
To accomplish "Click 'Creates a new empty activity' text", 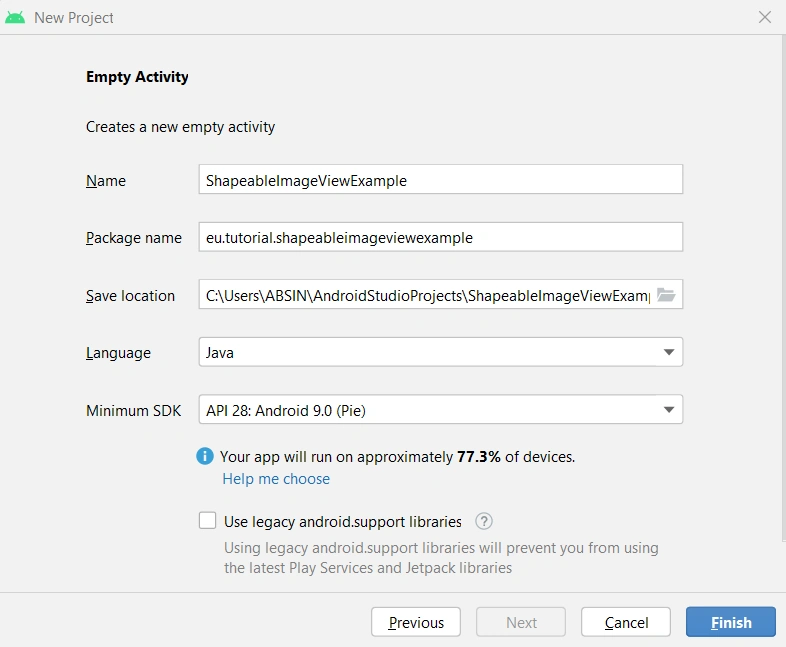I will point(180,127).
